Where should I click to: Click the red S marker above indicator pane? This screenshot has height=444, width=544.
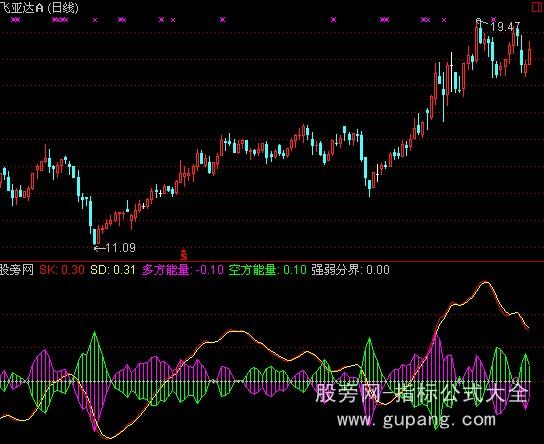point(184,255)
